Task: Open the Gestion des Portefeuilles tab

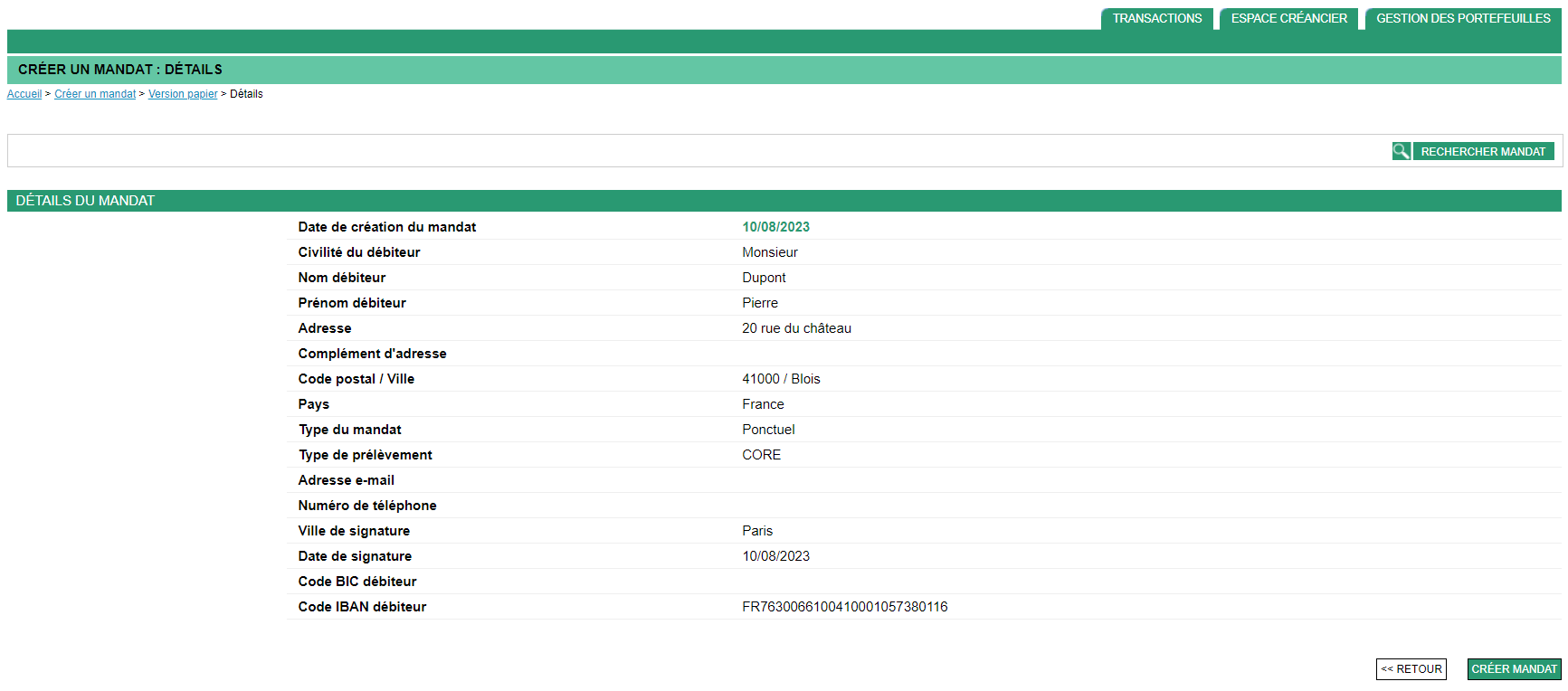Action: coord(1462,18)
